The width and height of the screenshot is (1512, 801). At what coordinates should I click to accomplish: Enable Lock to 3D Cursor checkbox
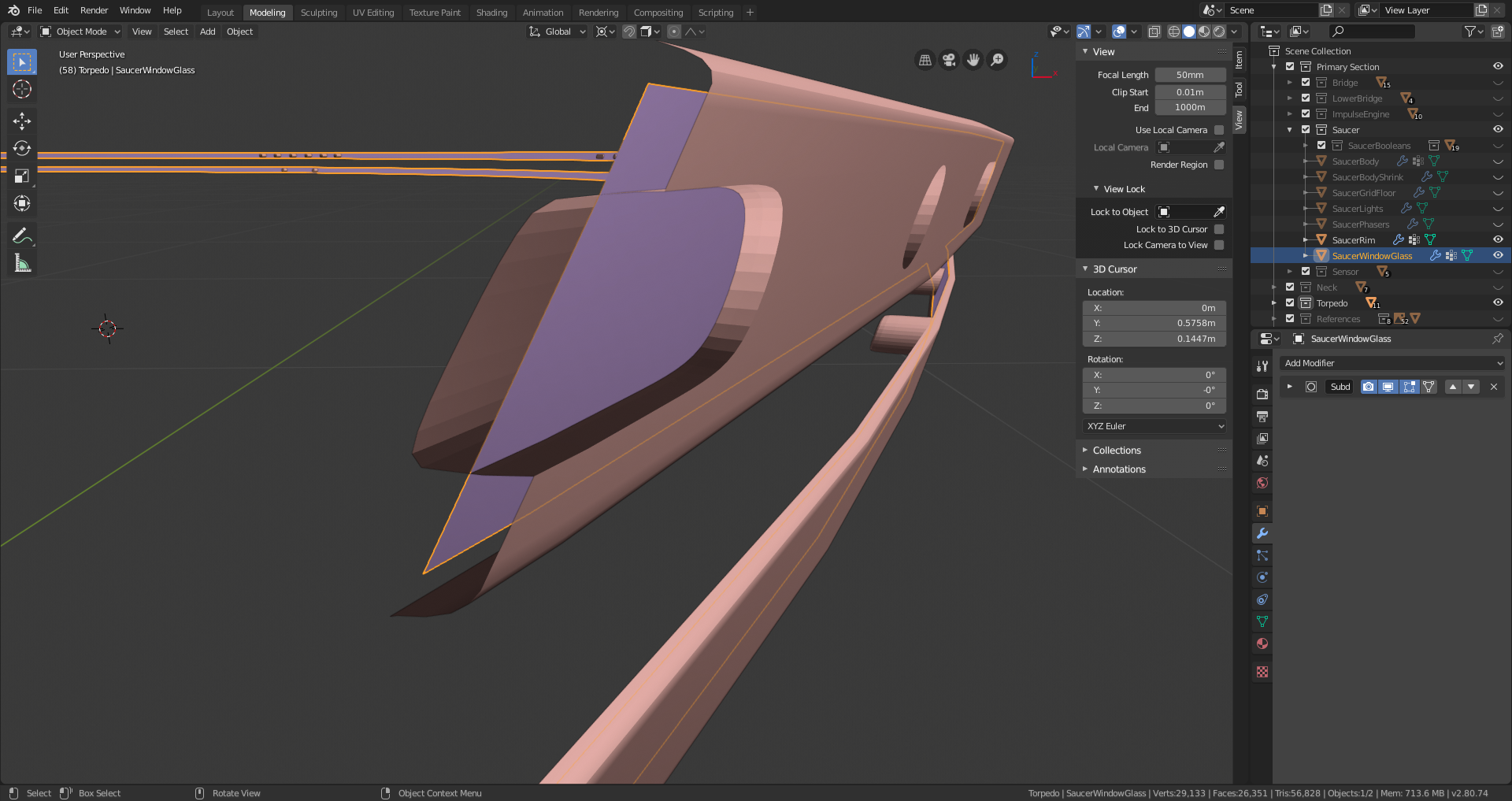click(x=1219, y=229)
